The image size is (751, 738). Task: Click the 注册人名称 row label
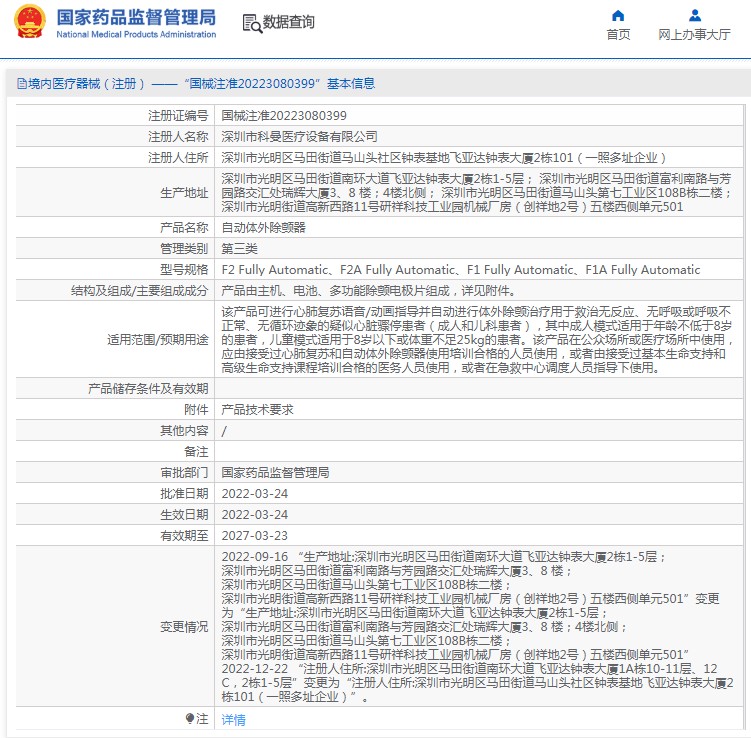click(178, 136)
